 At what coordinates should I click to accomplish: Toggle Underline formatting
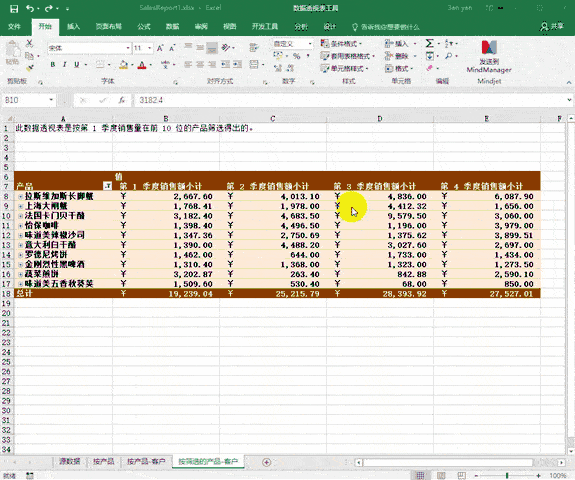click(x=76, y=65)
